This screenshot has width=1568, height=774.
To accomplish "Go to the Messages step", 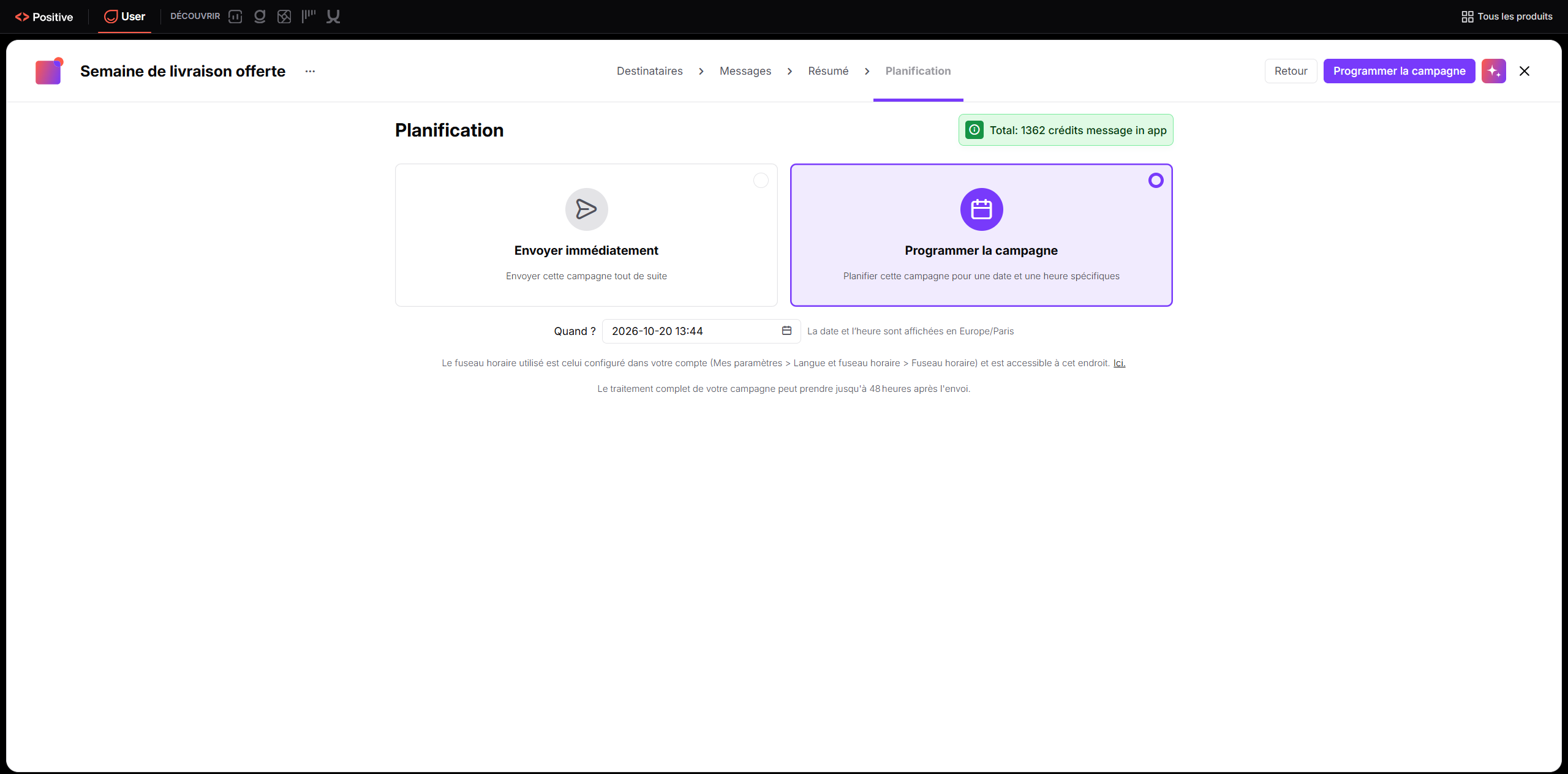I will pyautogui.click(x=745, y=71).
